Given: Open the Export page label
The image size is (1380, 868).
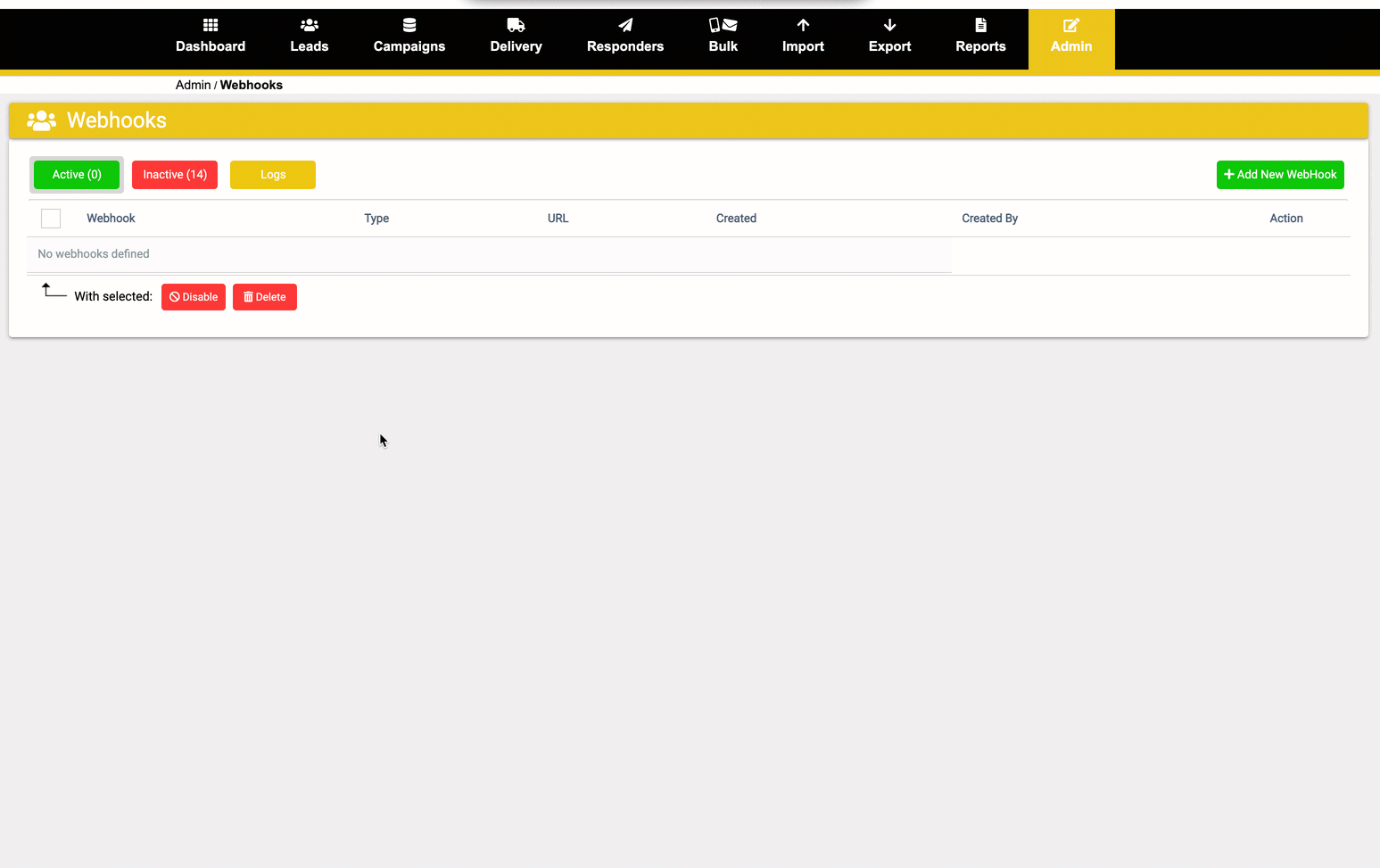Looking at the screenshot, I should 889,46.
